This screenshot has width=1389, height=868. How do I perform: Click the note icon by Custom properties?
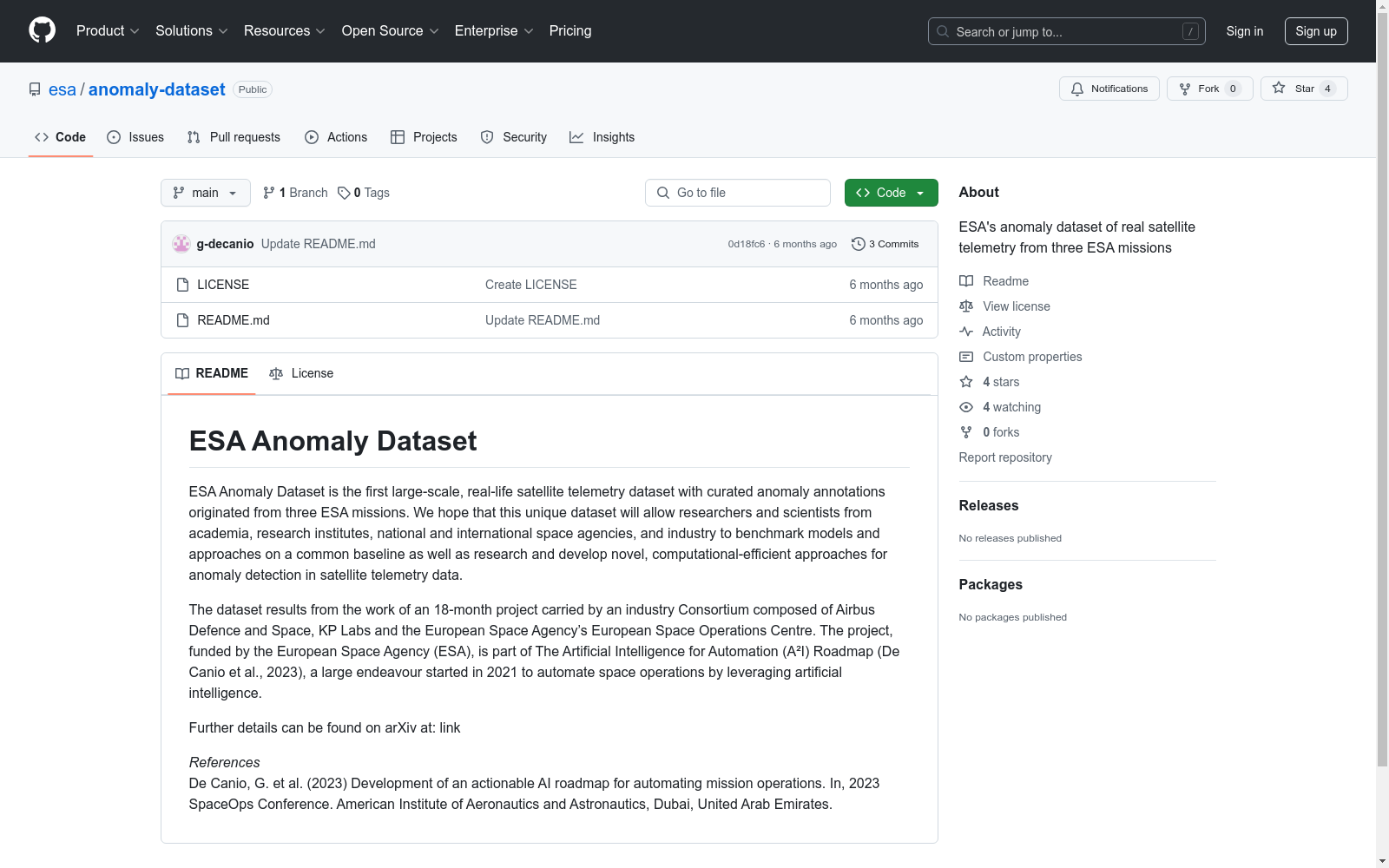(966, 357)
